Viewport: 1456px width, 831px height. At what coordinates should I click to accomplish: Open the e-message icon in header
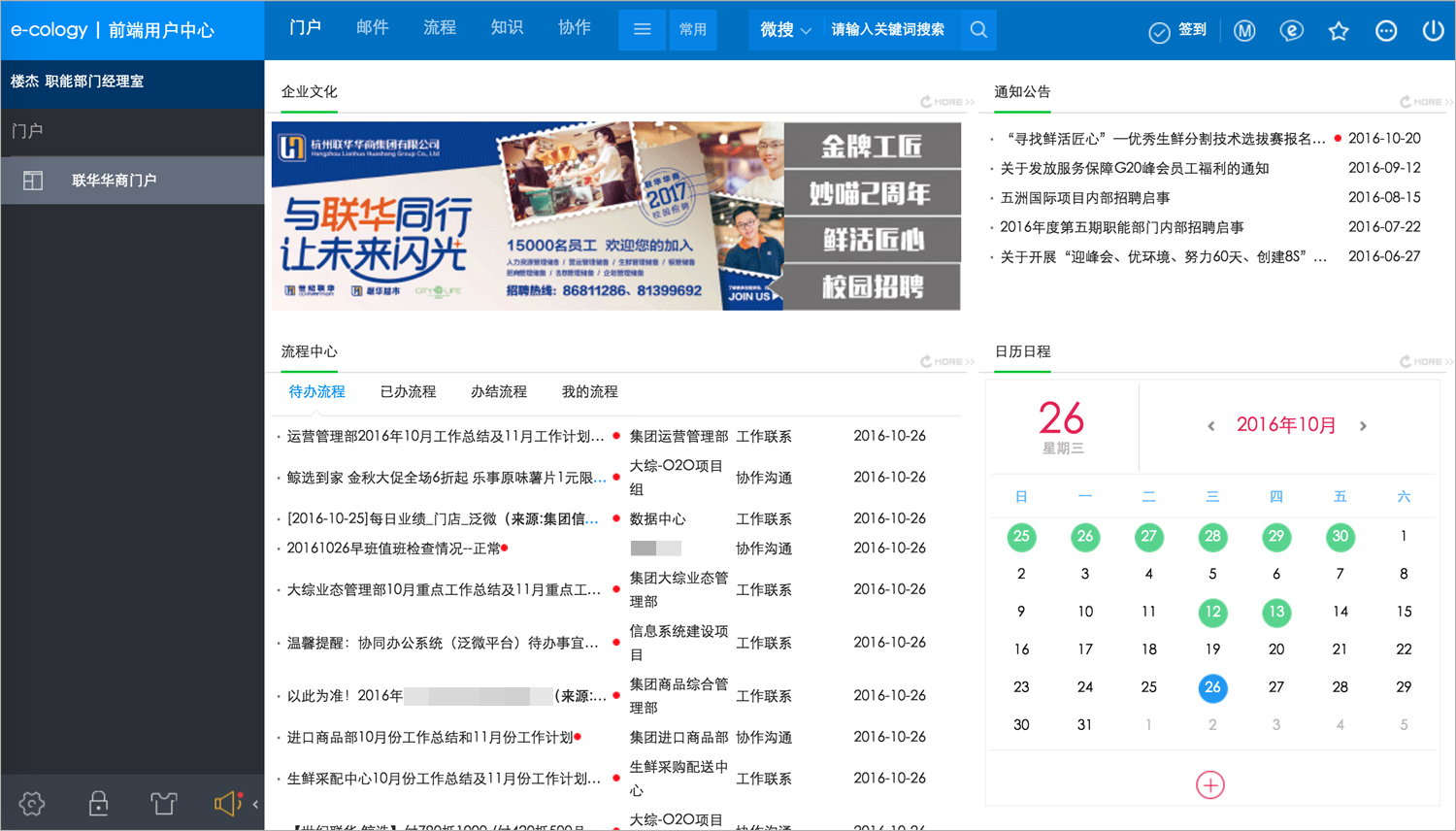tap(1291, 31)
